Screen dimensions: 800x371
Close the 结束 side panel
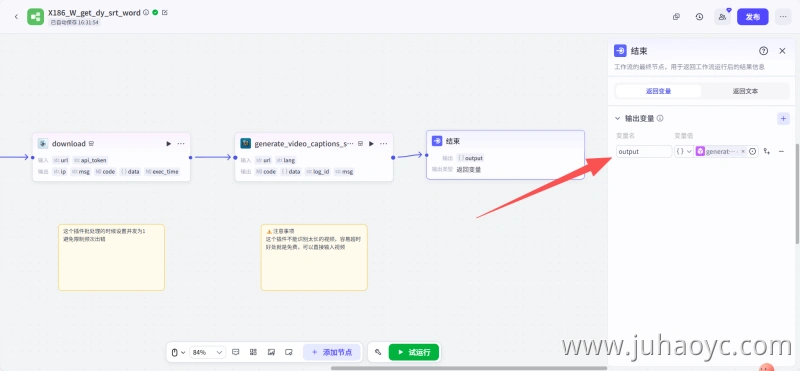tap(782, 51)
